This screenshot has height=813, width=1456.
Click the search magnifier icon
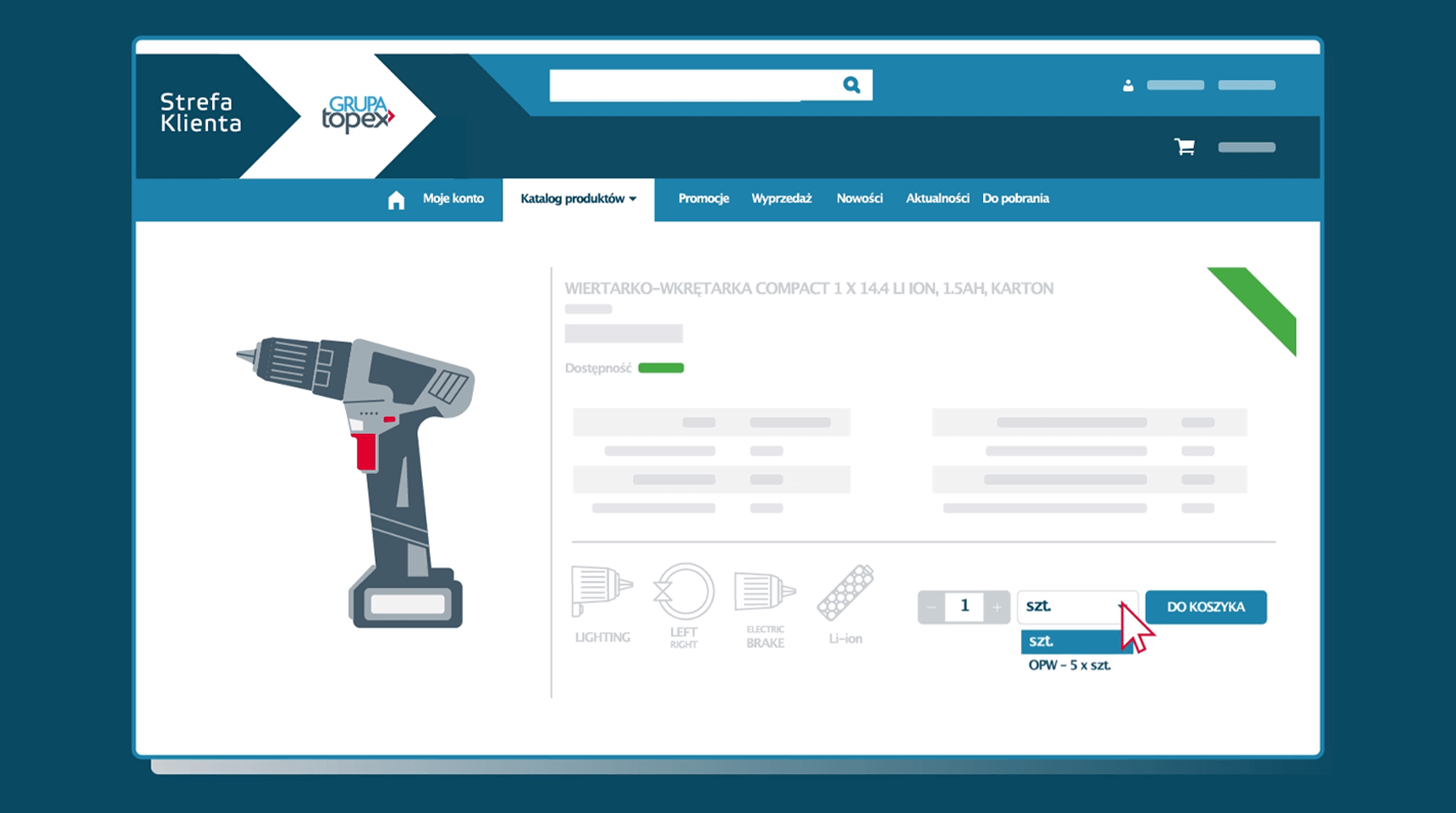tap(851, 85)
